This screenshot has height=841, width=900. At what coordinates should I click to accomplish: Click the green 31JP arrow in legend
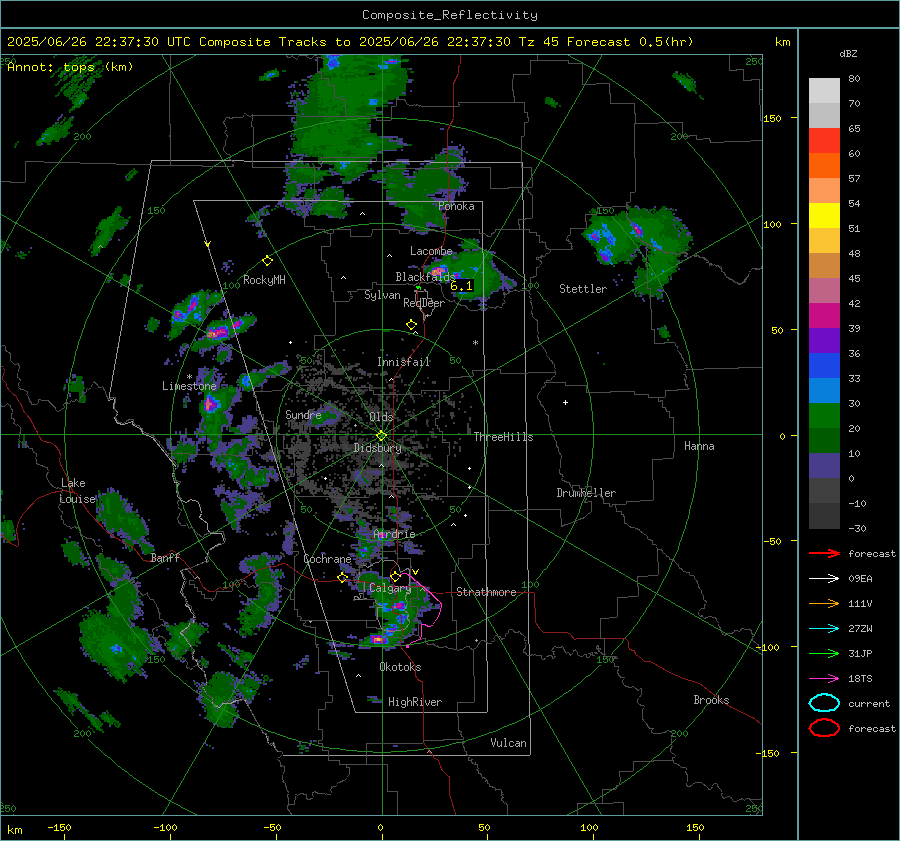click(824, 653)
